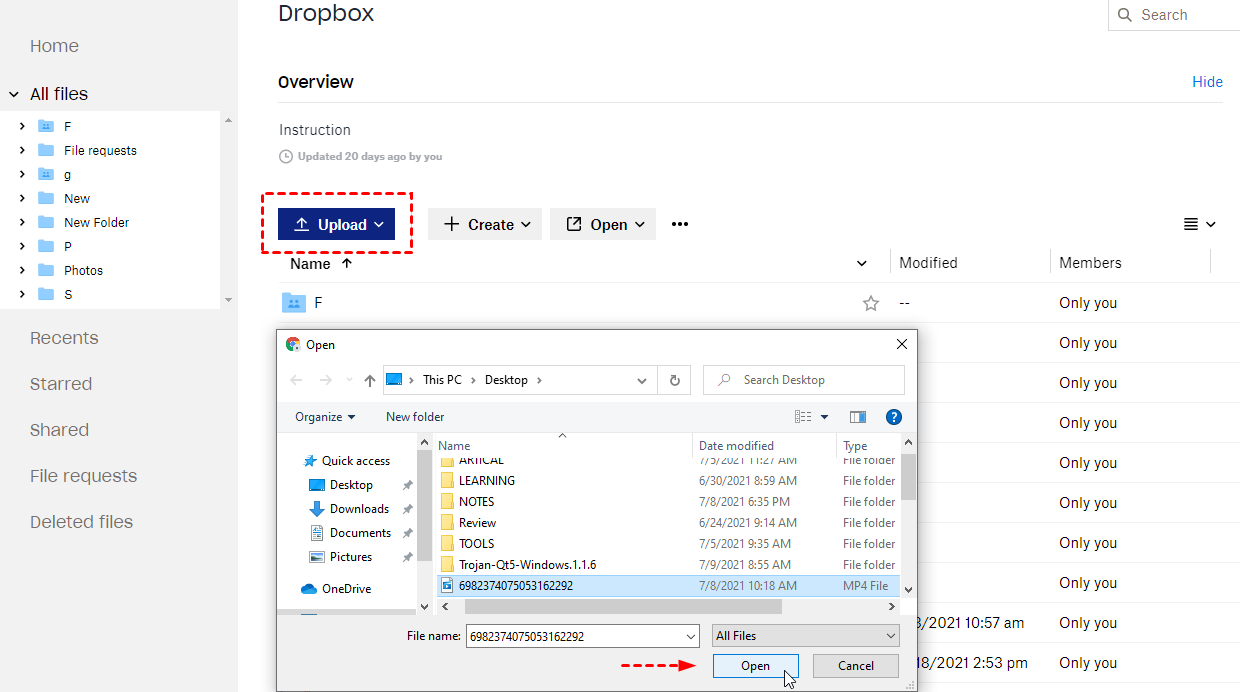
Task: Click the Forward arrow in Open dialog
Action: click(326, 380)
